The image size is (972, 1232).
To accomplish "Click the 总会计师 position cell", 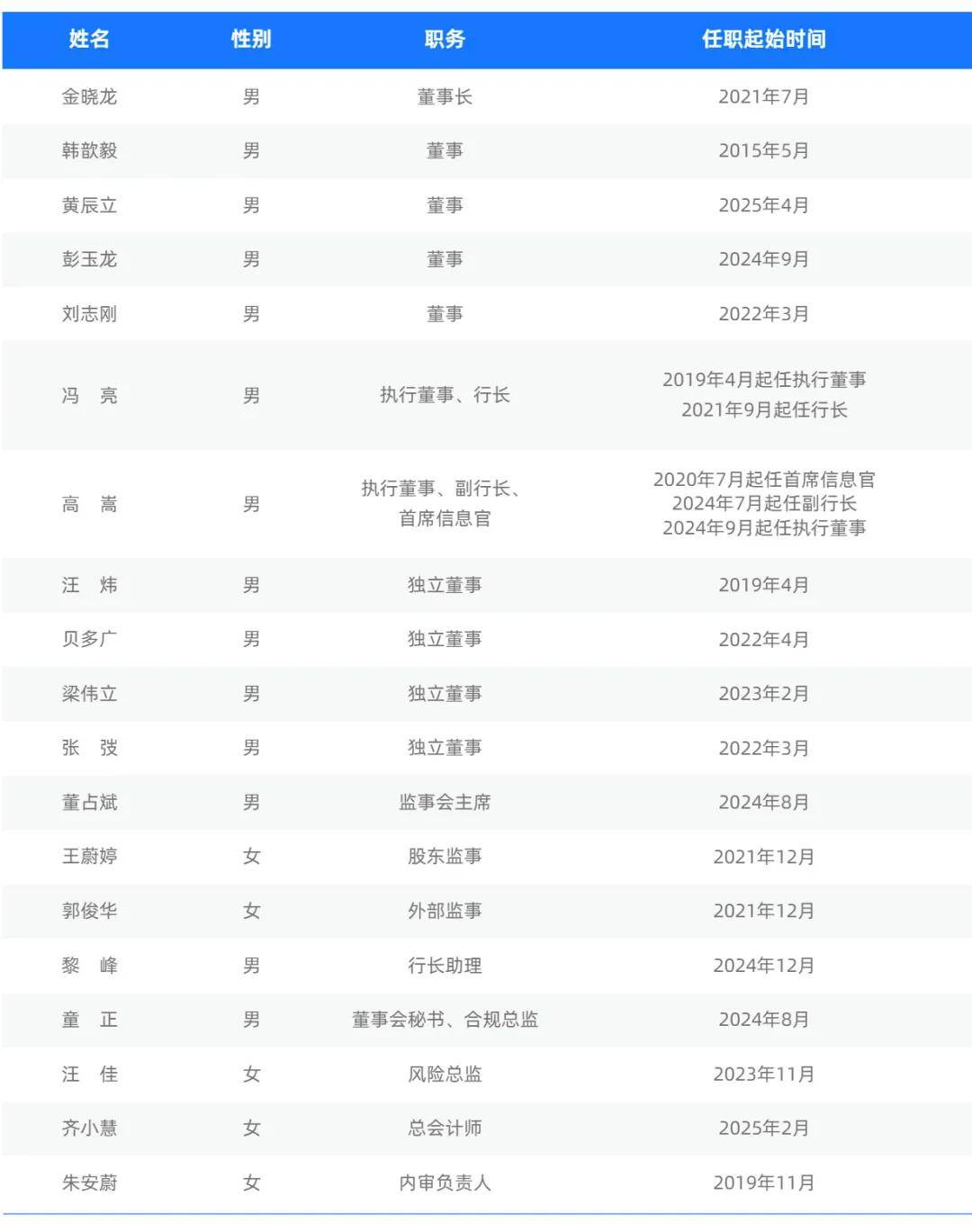I will [x=445, y=1128].
